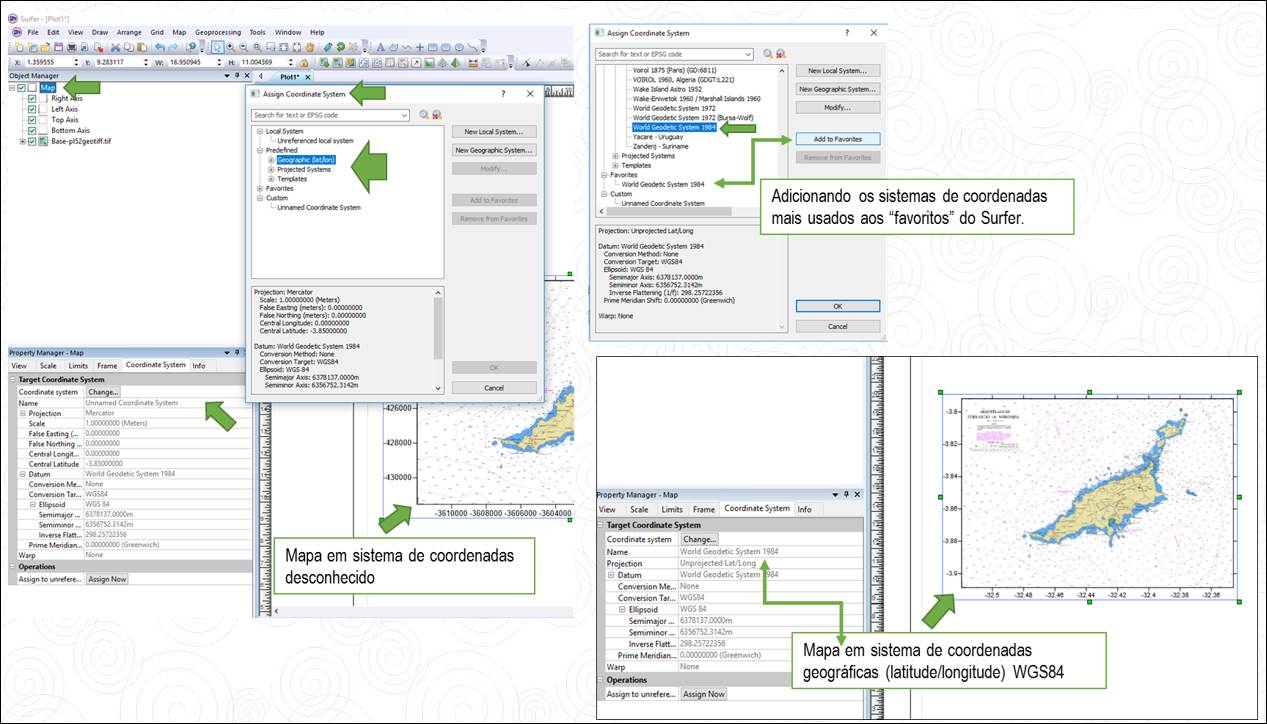Collapse the Mercator Projection property group
The image size is (1267, 724).
point(22,413)
